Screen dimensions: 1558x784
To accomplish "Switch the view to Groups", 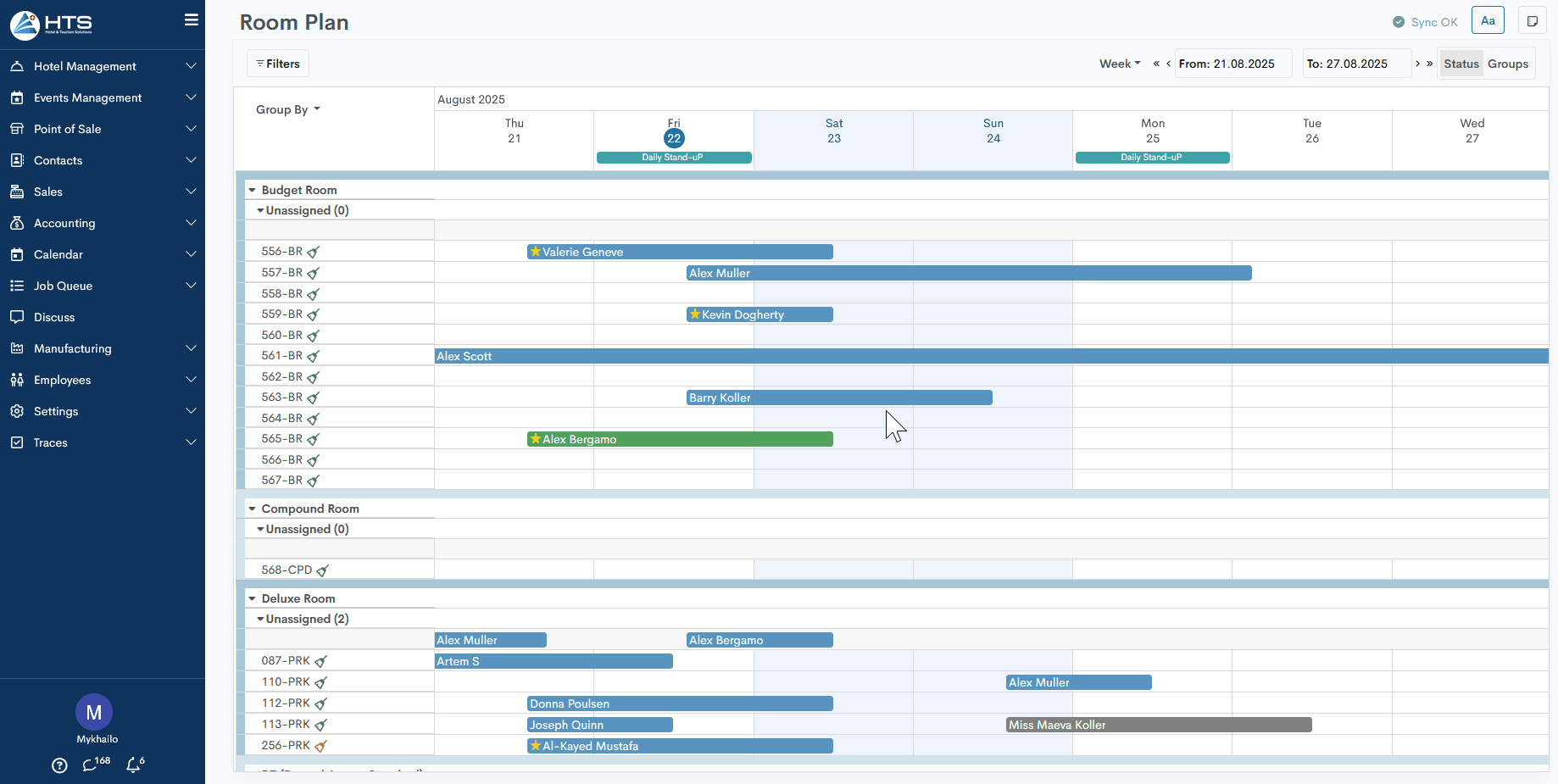I will coord(1507,64).
